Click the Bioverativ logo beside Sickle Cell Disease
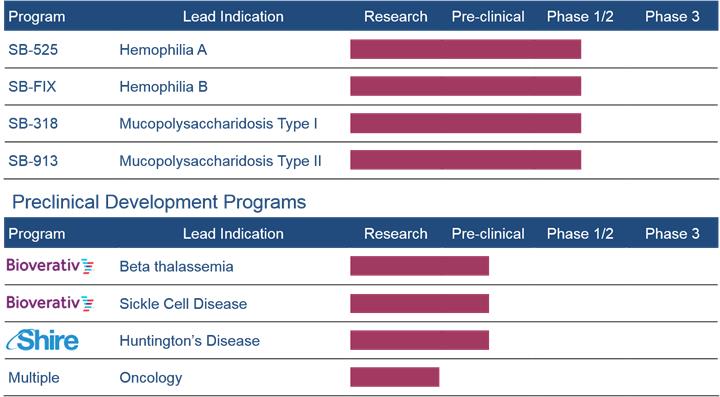The image size is (720, 397). tap(50, 303)
